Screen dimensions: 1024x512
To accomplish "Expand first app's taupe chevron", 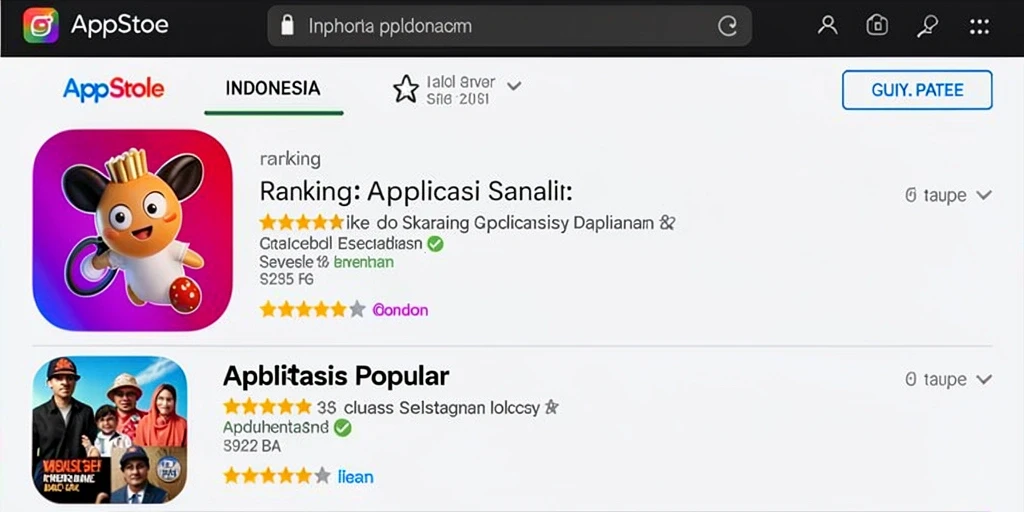I will pyautogui.click(x=984, y=195).
